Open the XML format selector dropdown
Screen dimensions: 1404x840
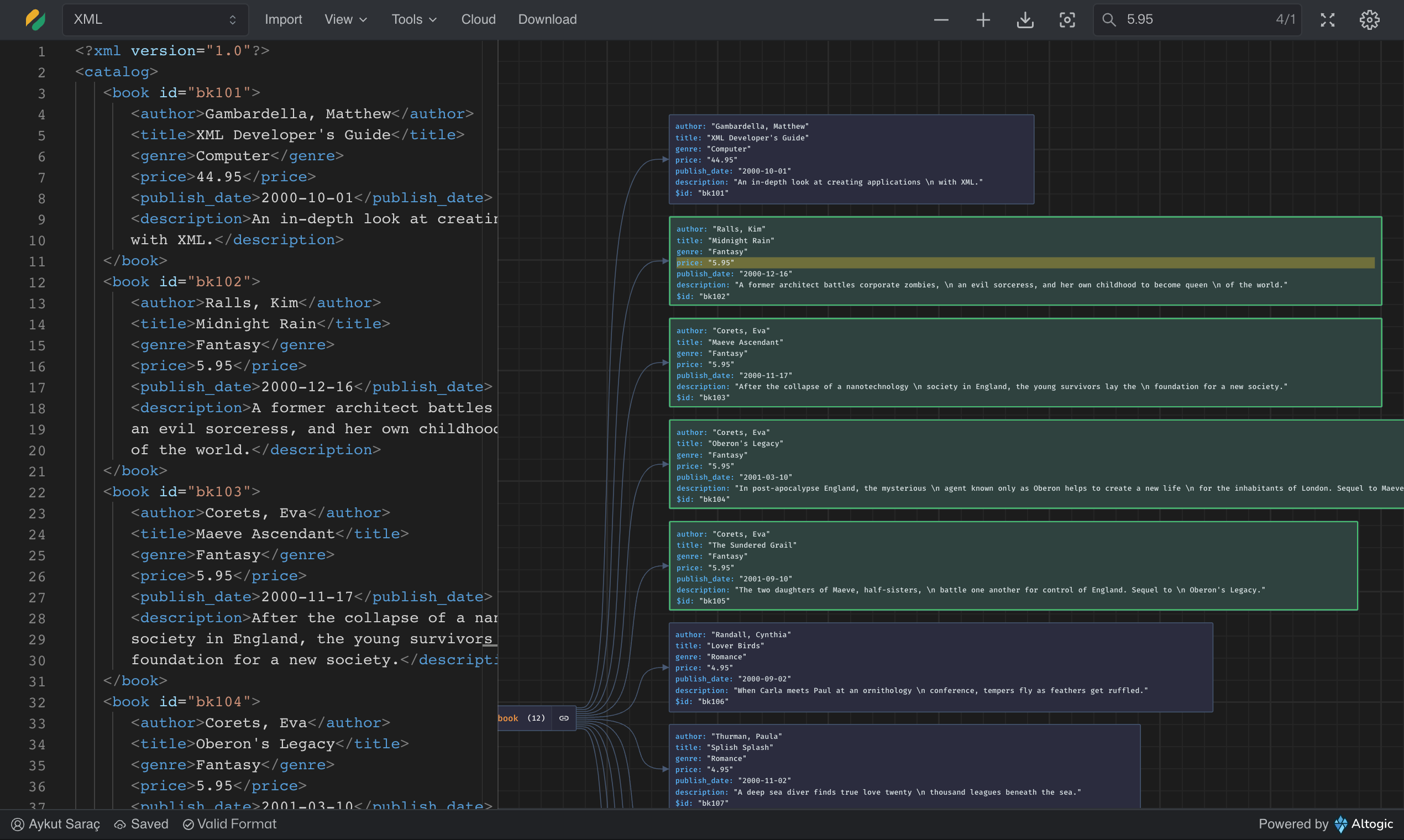155,20
